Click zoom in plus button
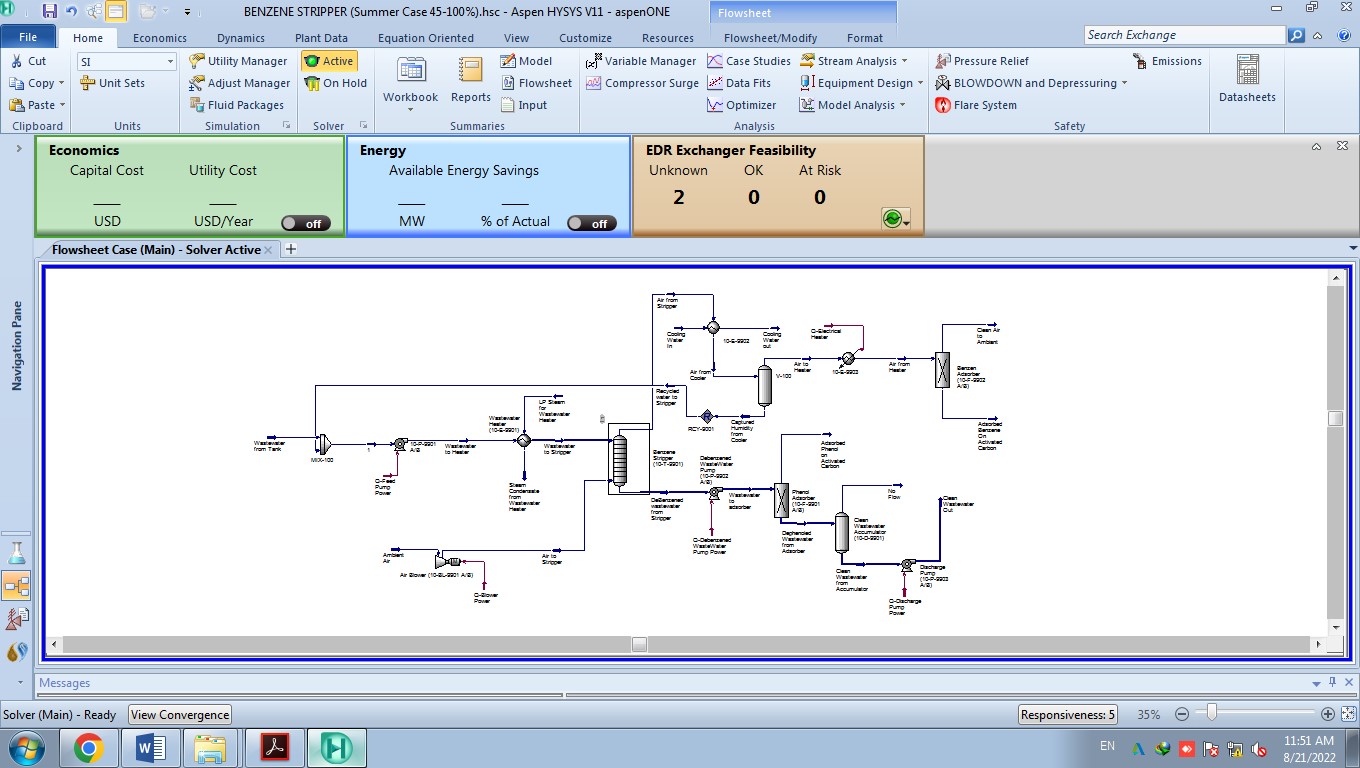The image size is (1360, 768). [x=1328, y=715]
